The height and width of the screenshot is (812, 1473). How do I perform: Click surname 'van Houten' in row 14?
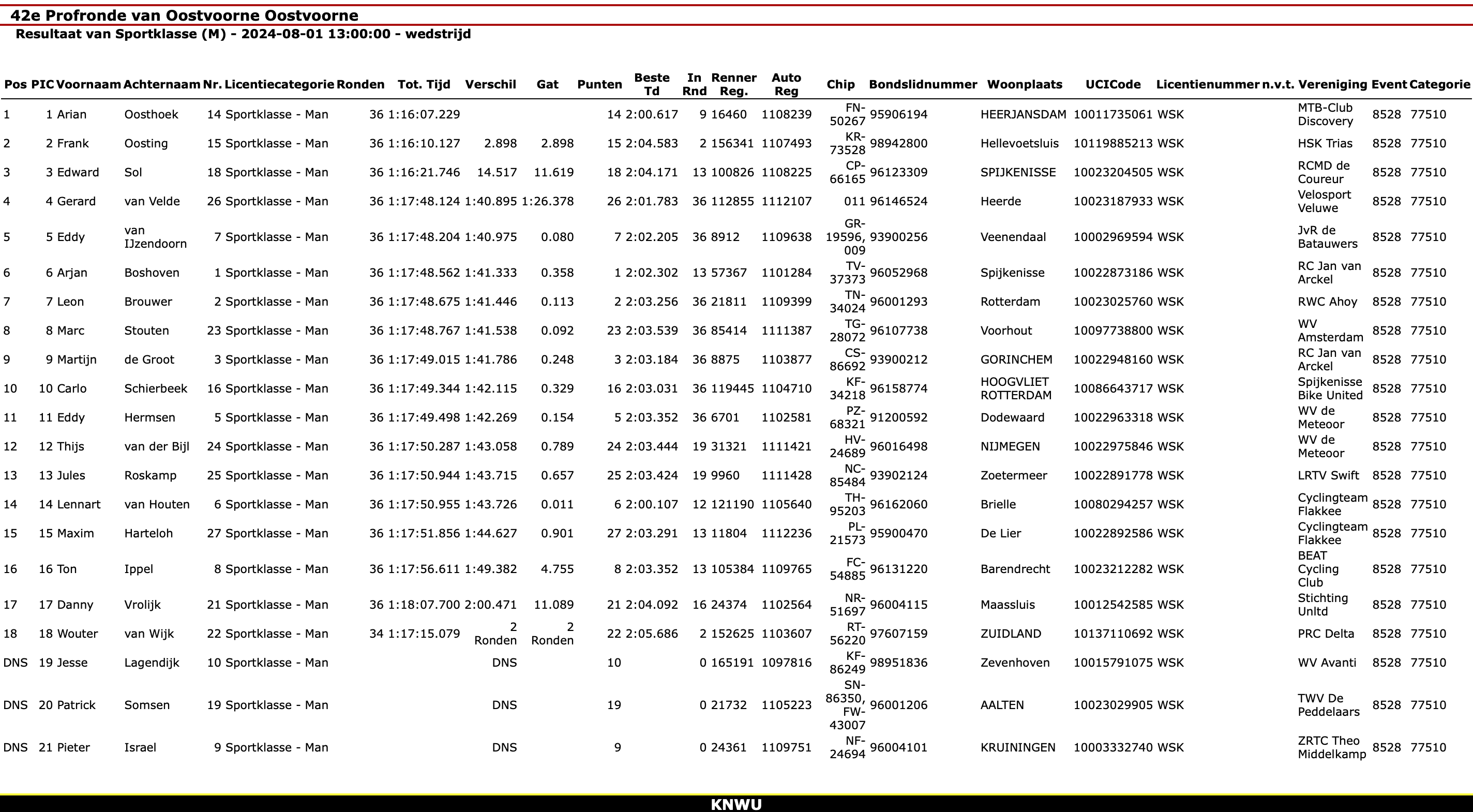pos(157,504)
